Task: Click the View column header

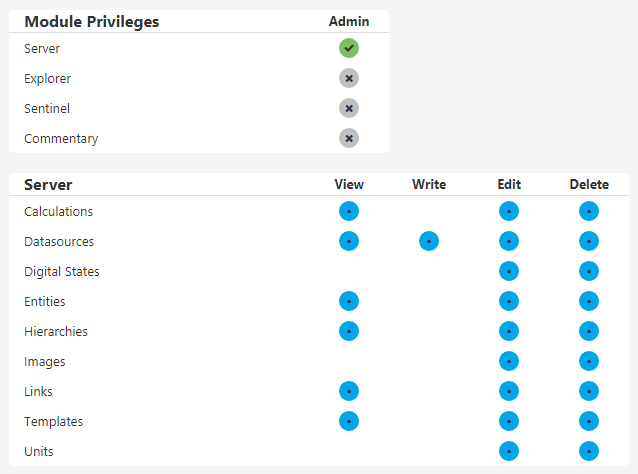Action: pyautogui.click(x=349, y=184)
